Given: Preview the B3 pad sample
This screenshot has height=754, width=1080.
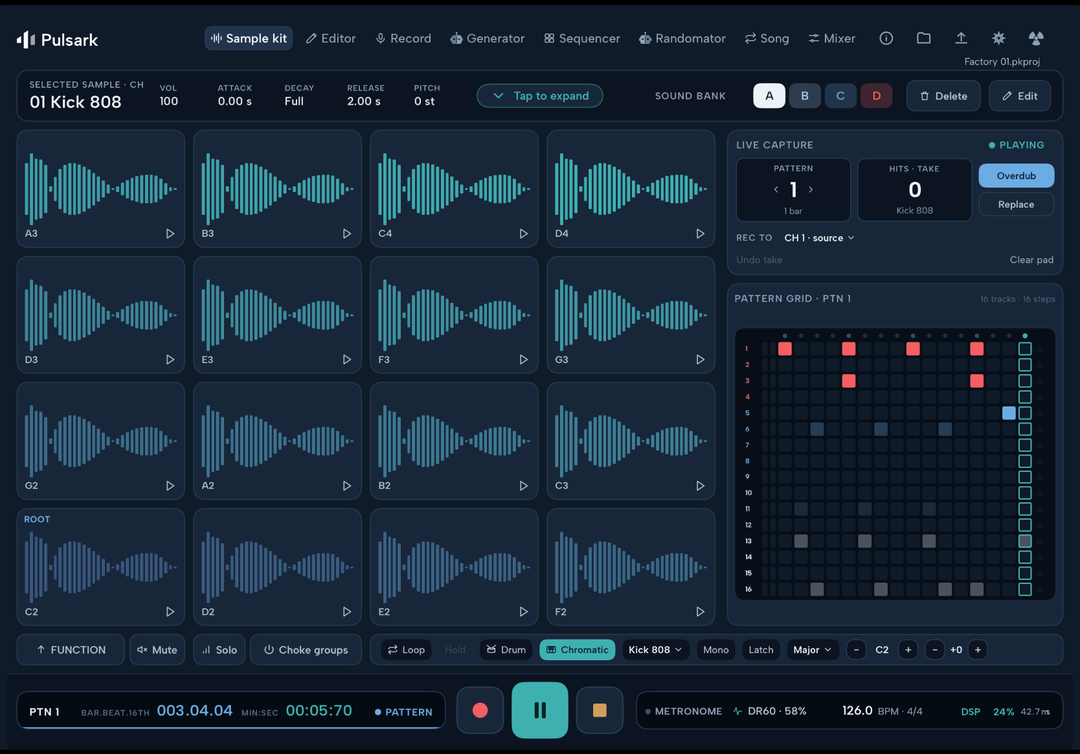Looking at the screenshot, I should tap(346, 233).
